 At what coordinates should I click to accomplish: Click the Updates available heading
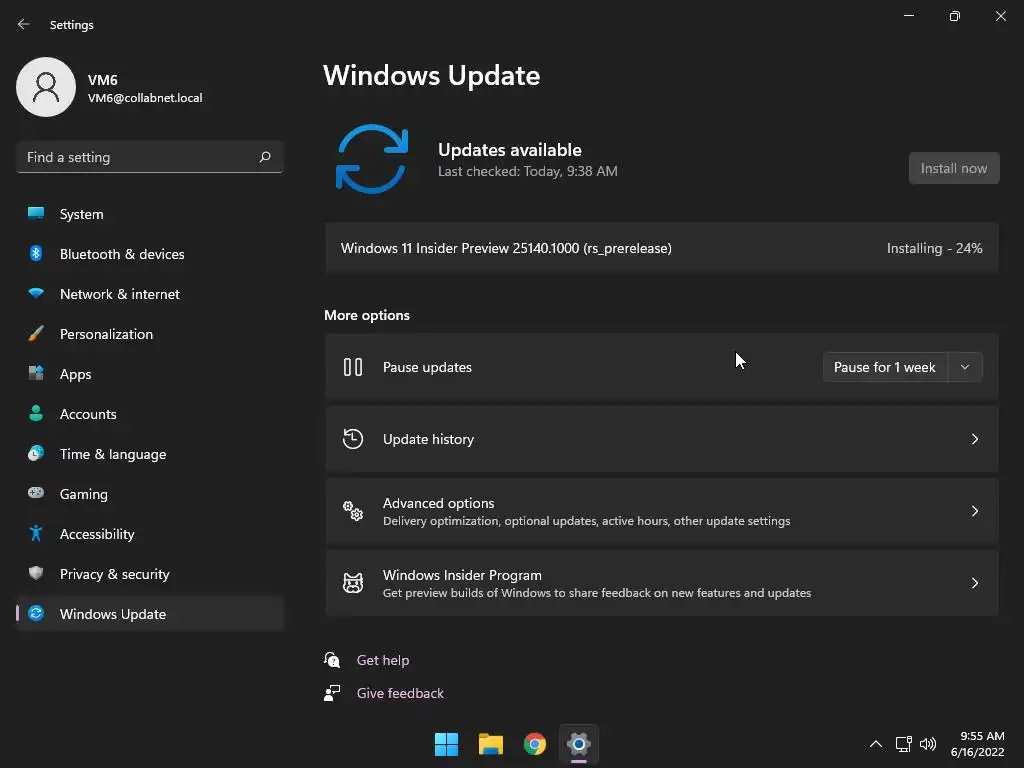[x=509, y=150]
